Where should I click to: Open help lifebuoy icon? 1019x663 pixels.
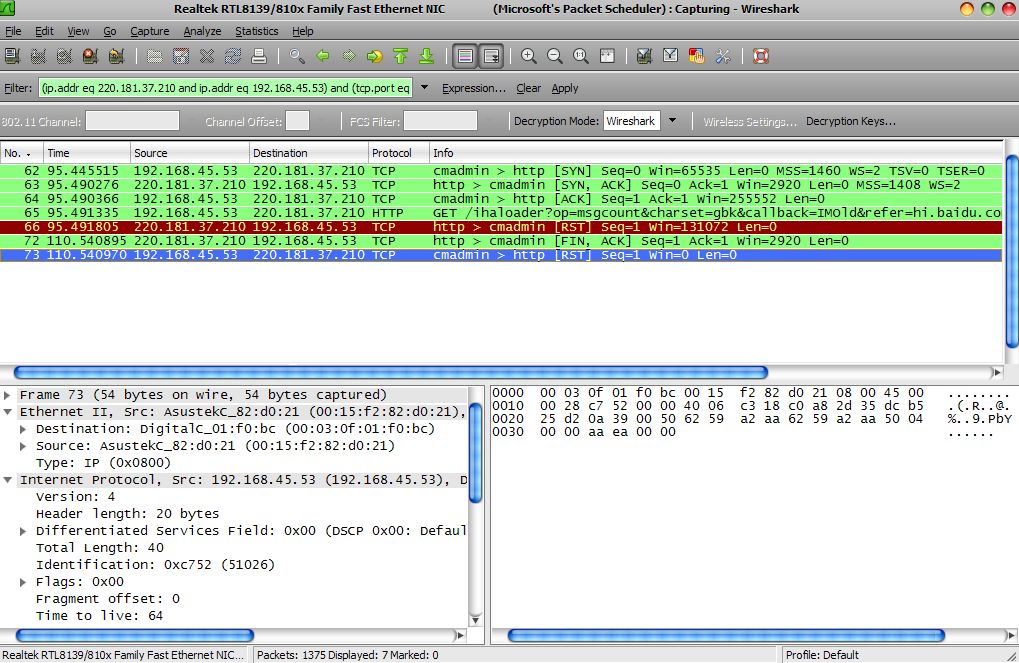click(x=761, y=57)
